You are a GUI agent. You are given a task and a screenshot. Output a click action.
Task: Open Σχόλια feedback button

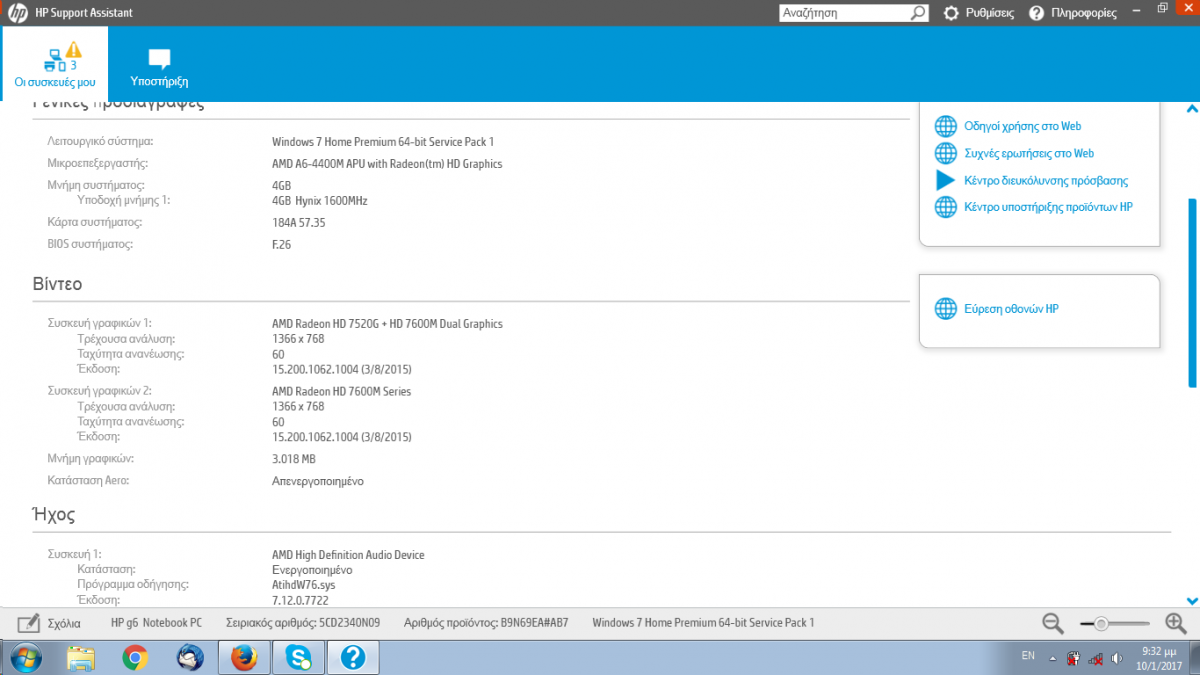click(x=49, y=623)
